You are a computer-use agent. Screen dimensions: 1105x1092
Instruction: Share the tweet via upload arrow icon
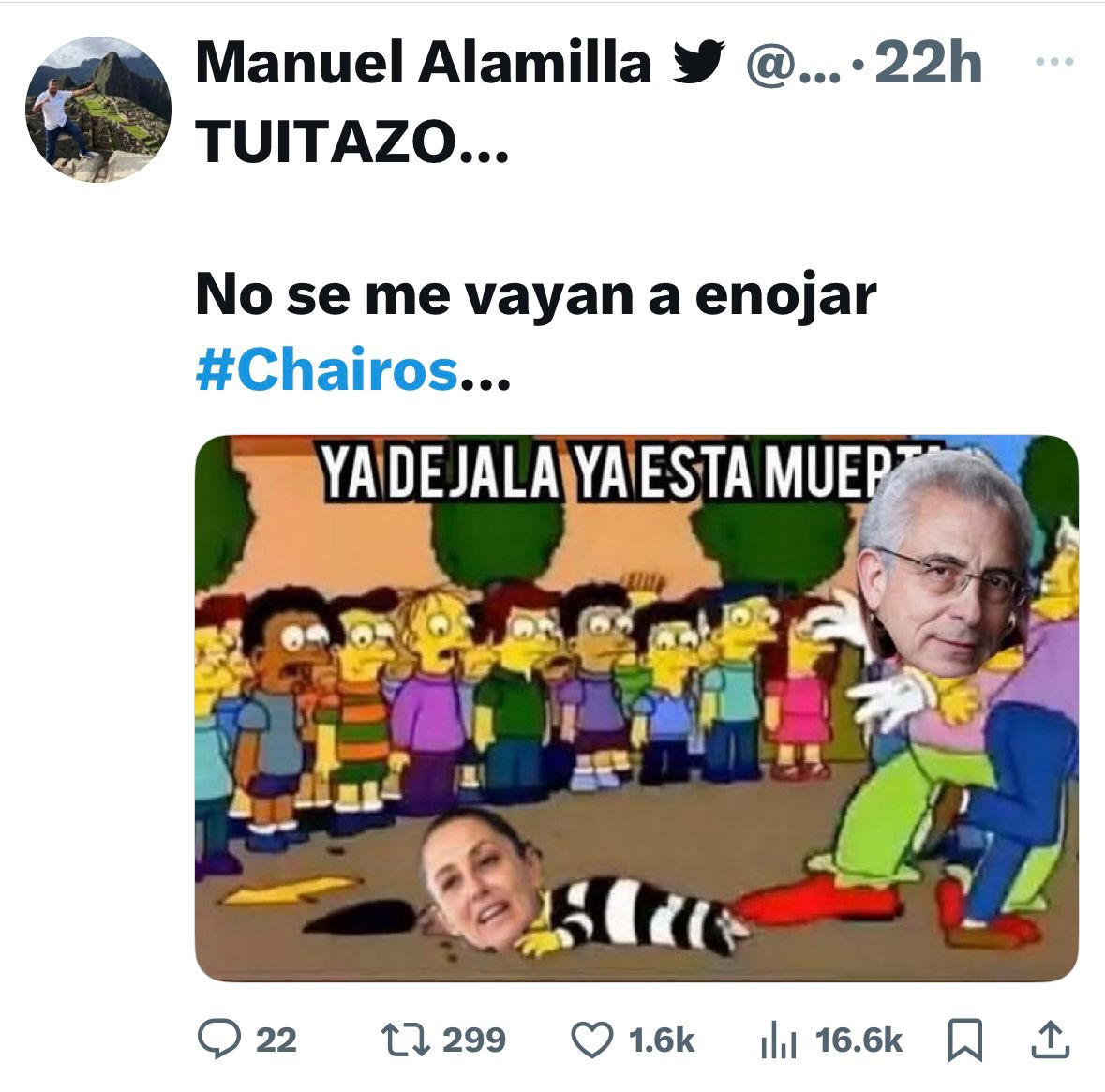1050,1040
